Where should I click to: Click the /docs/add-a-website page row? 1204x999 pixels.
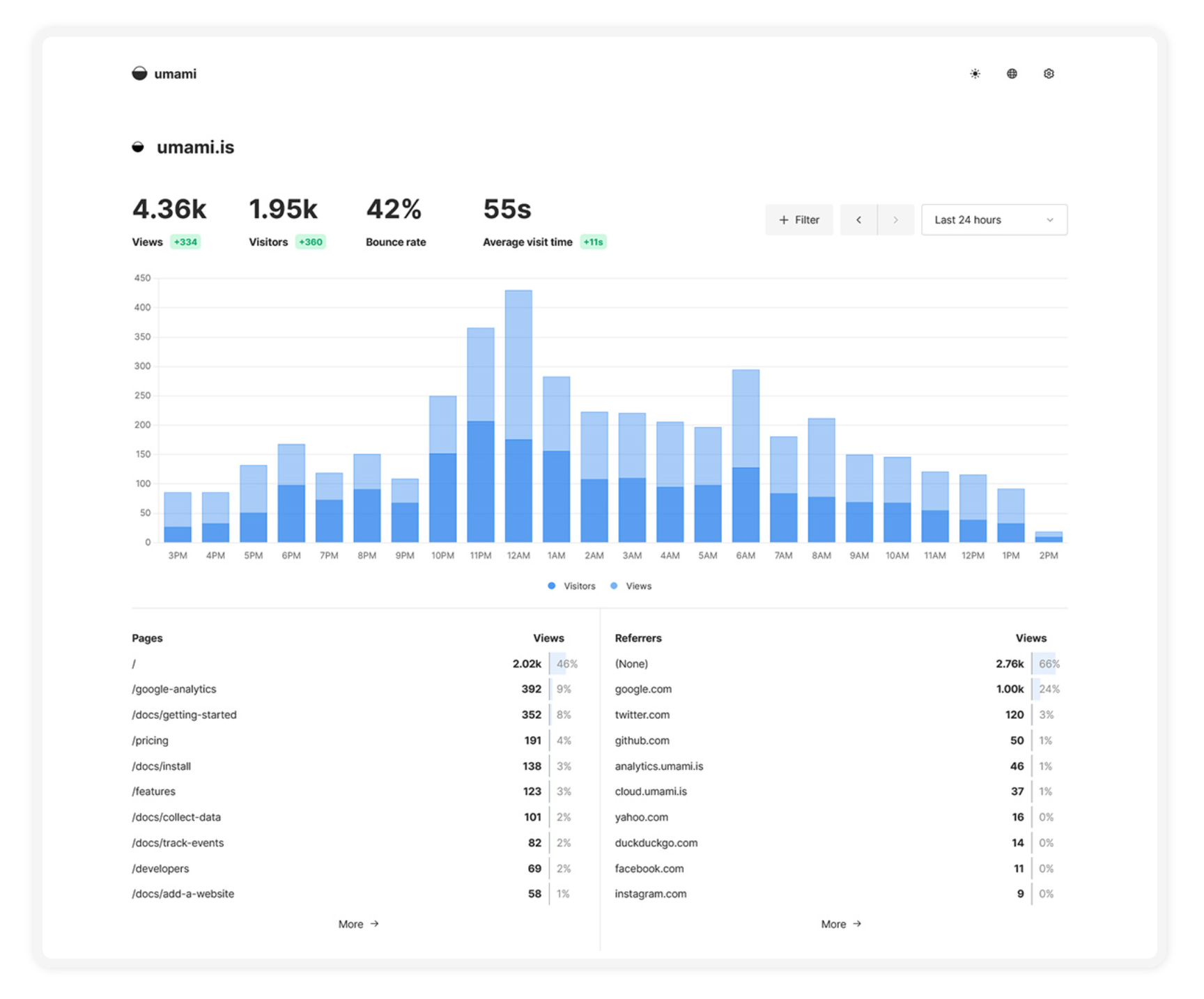[x=355, y=894]
